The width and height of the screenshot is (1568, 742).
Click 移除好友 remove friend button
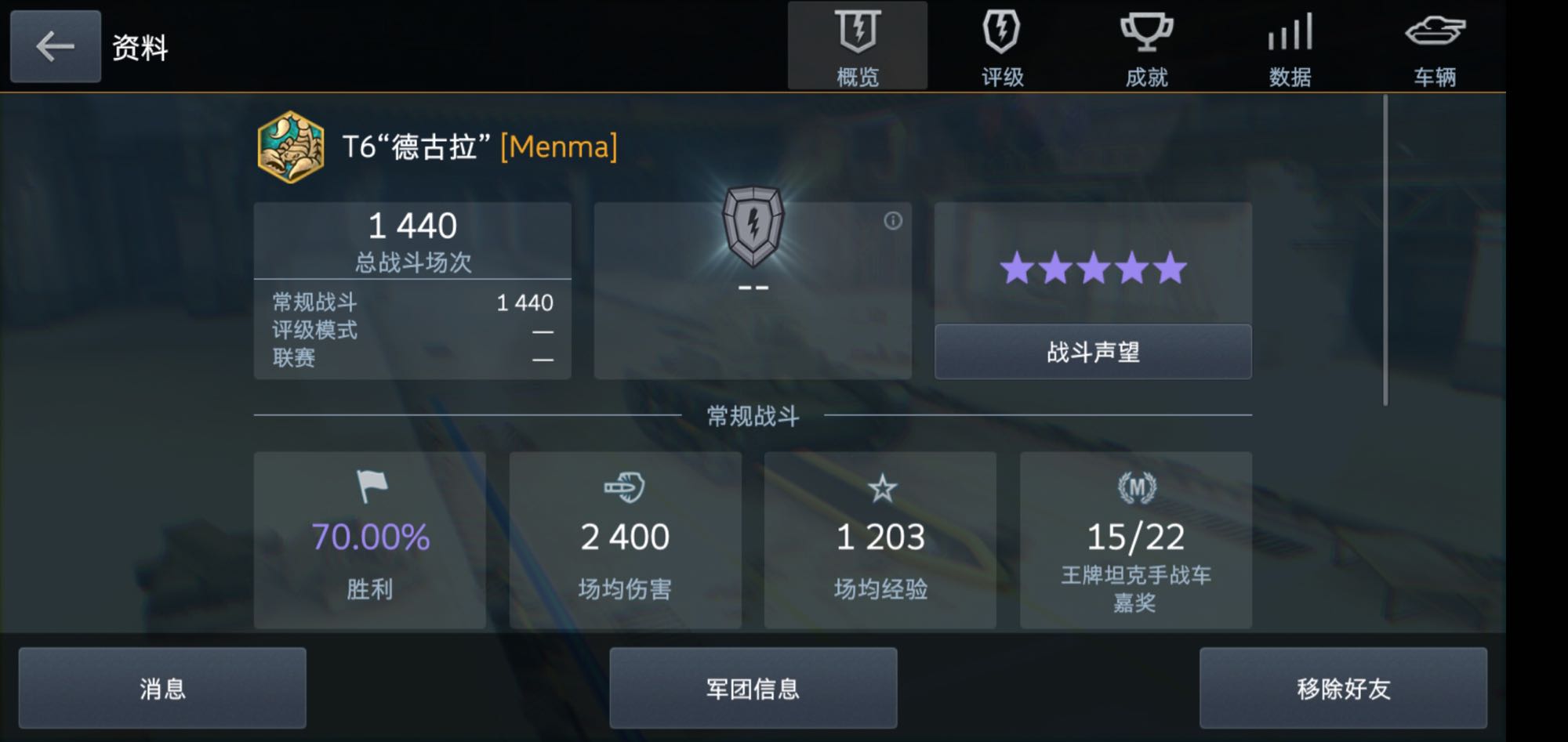tap(1343, 689)
